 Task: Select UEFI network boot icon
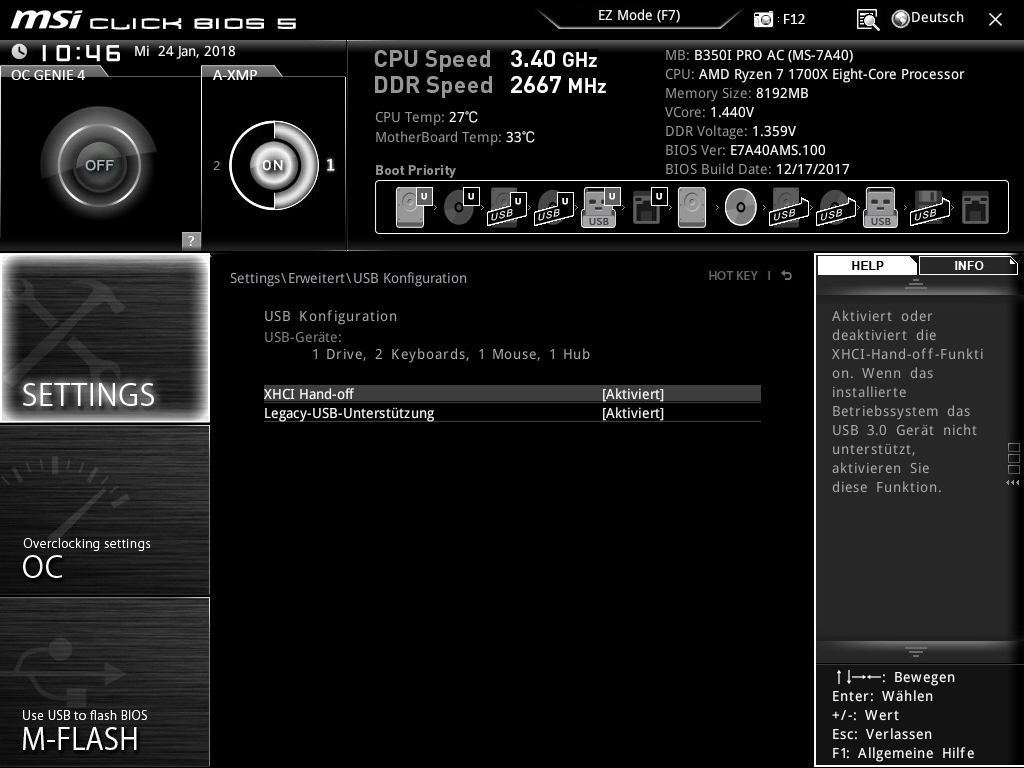(x=649, y=207)
